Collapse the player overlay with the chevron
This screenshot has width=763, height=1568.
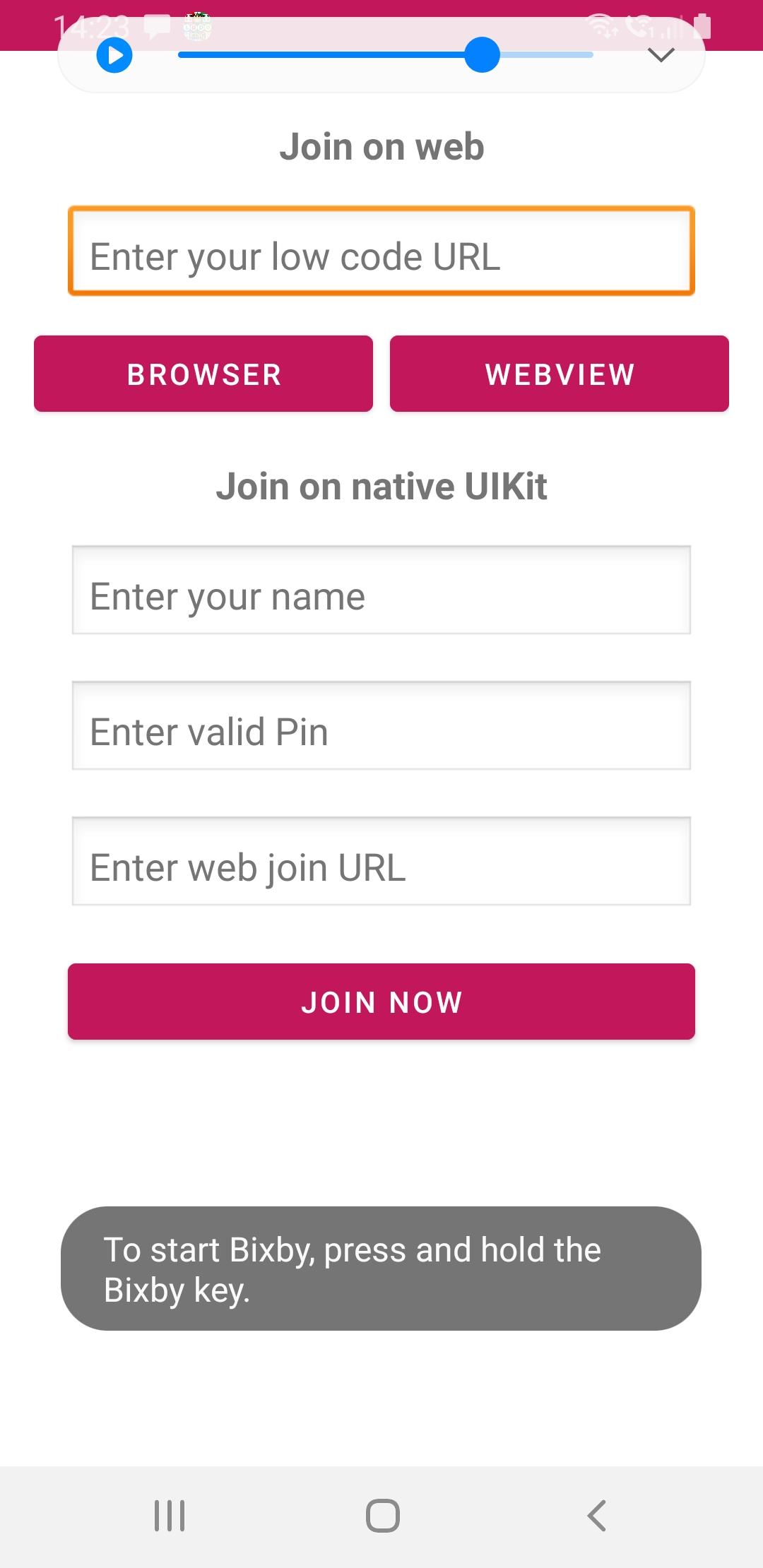pyautogui.click(x=661, y=55)
